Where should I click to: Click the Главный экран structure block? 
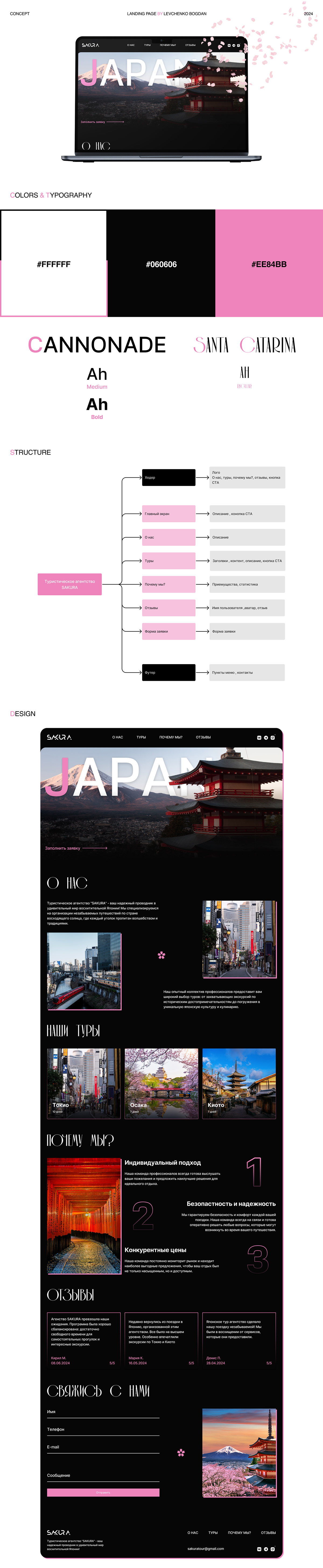click(169, 514)
